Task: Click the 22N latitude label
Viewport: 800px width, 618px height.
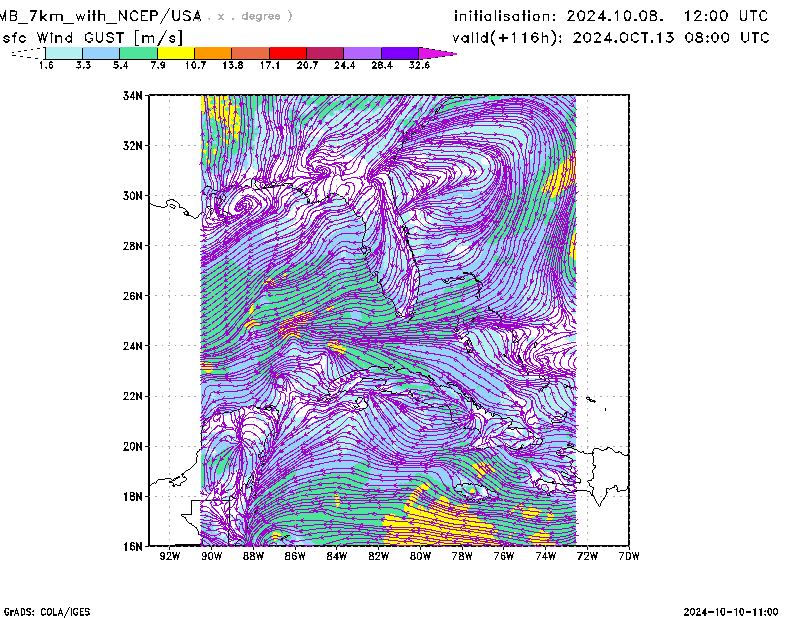Action: (133, 396)
